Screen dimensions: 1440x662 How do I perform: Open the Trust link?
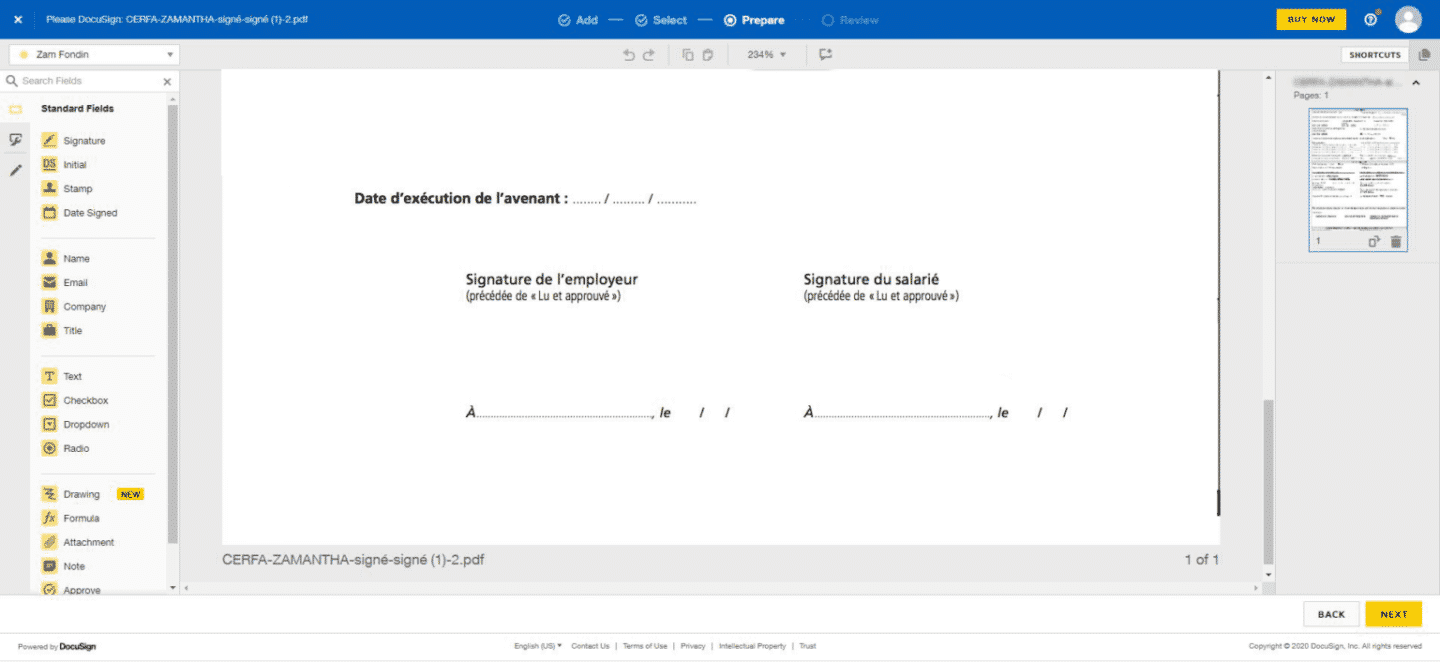click(x=808, y=646)
